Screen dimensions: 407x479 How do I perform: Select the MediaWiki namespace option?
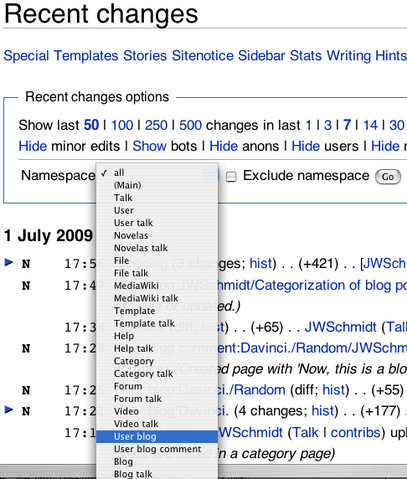(157, 286)
